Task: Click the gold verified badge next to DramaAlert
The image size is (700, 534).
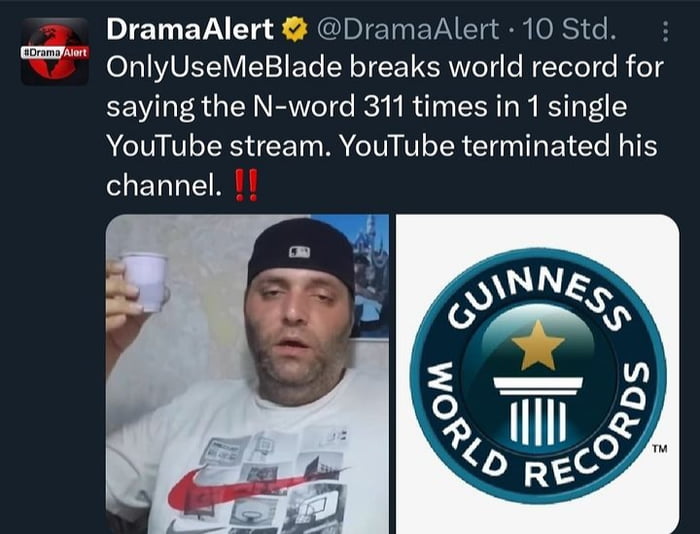Action: (x=295, y=29)
